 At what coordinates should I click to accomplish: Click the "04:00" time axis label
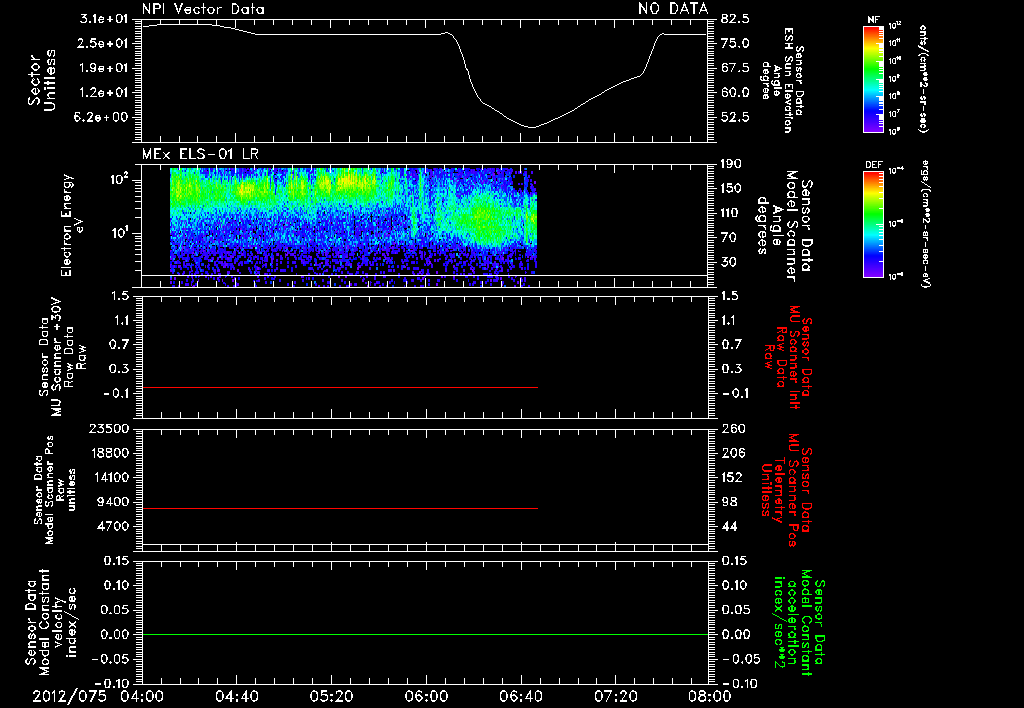point(142,696)
